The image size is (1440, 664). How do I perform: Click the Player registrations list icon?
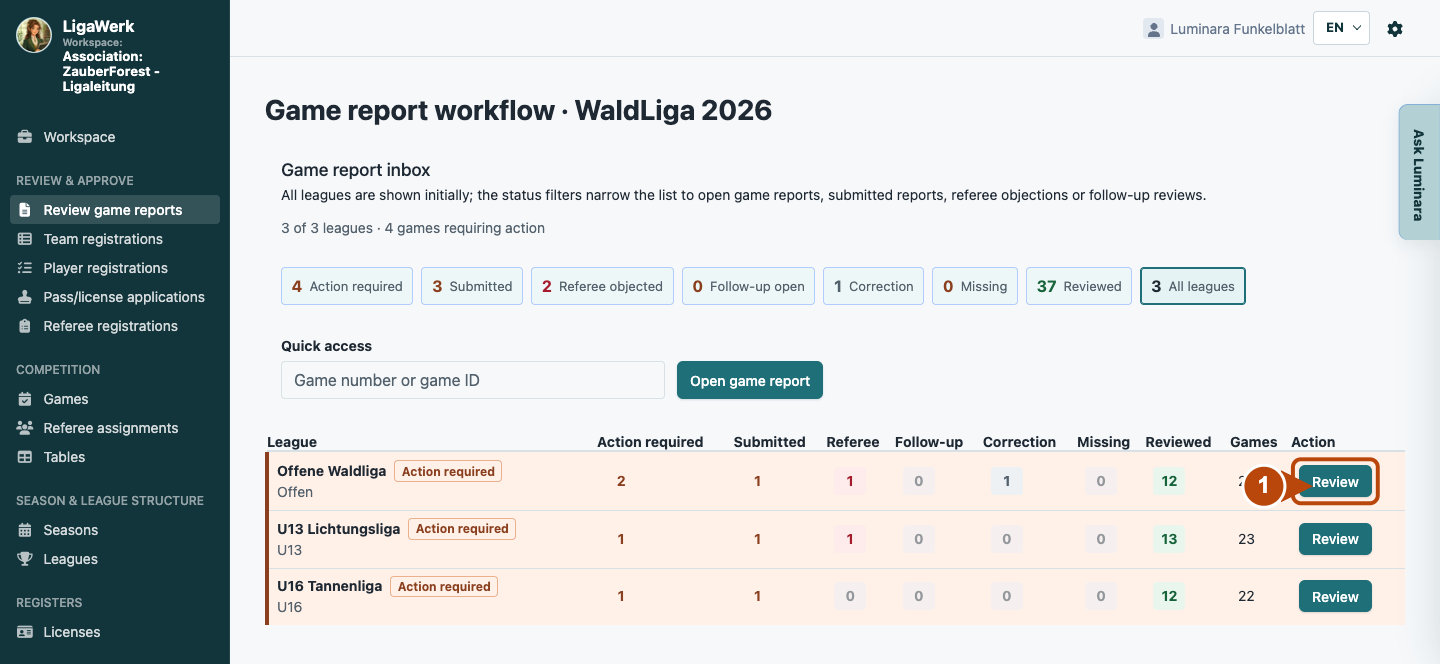(x=25, y=268)
